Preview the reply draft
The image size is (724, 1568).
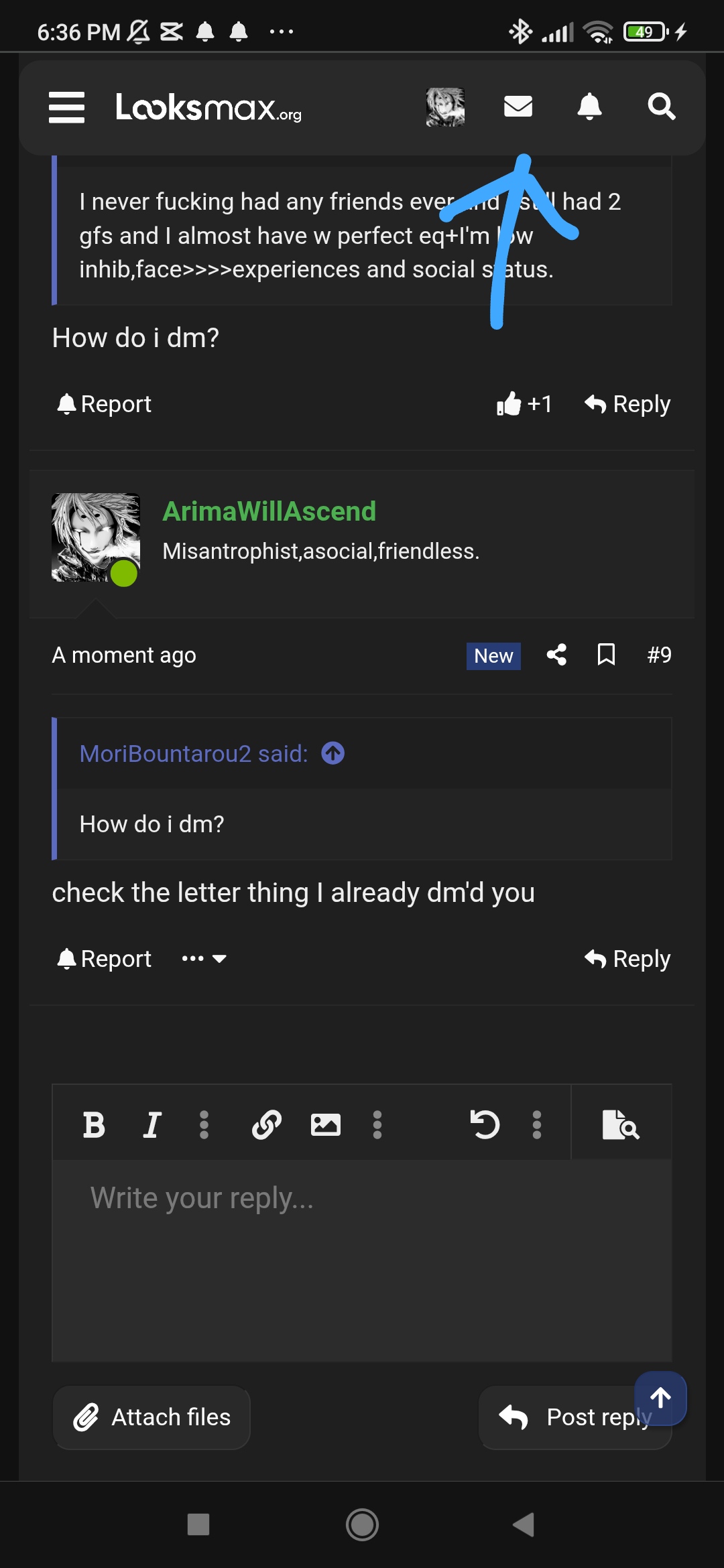click(621, 1124)
